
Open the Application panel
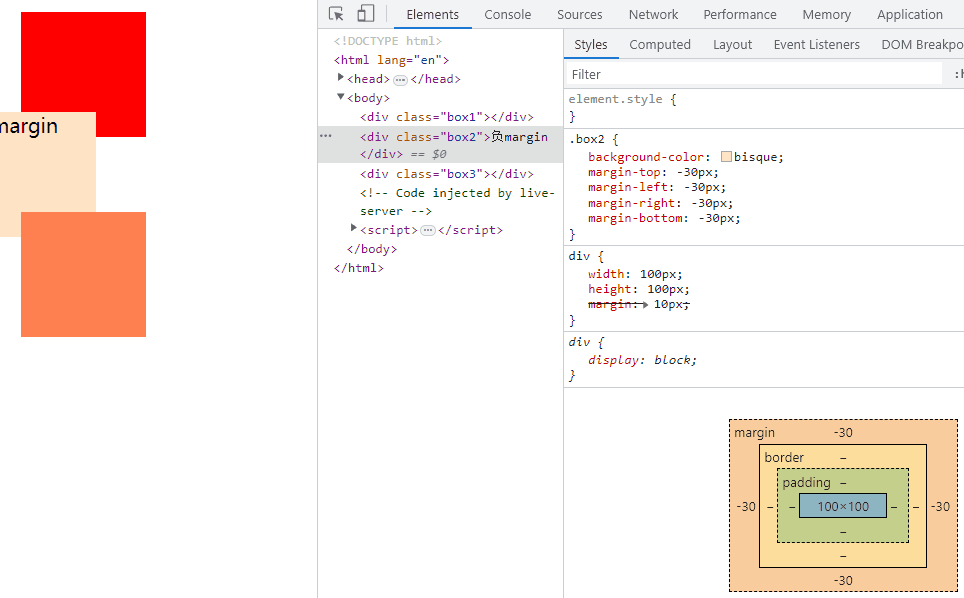click(x=909, y=14)
